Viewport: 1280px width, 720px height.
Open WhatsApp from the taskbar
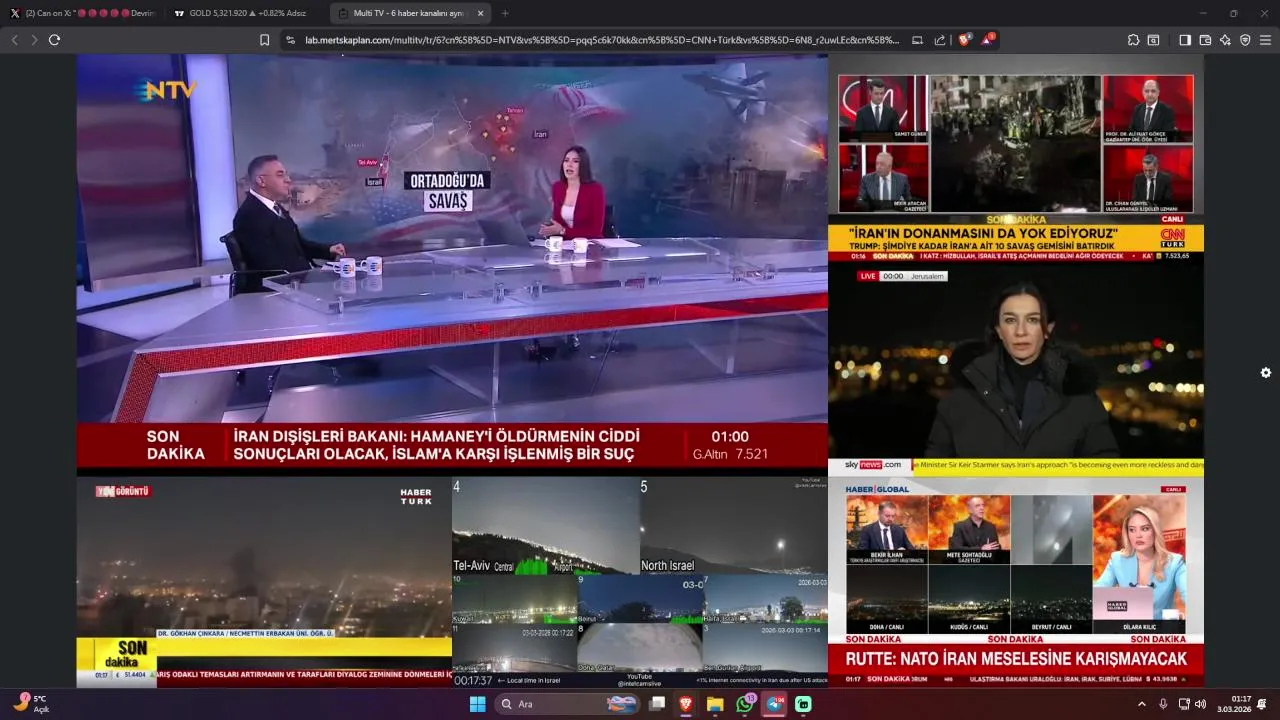(x=745, y=704)
